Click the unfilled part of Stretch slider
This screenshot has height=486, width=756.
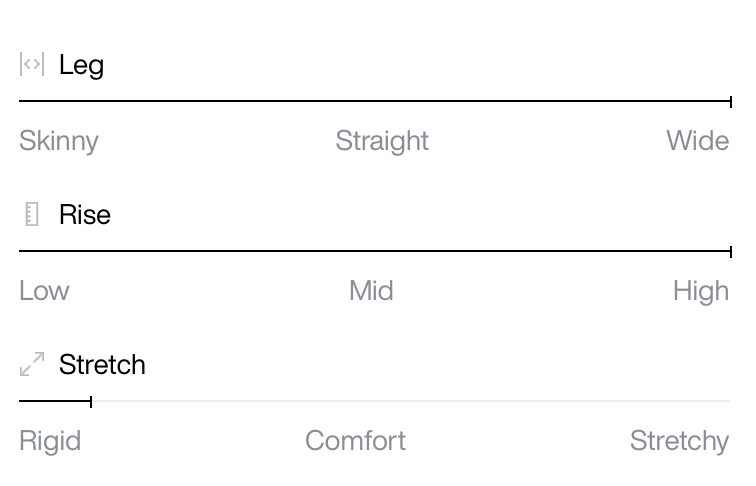(x=411, y=401)
